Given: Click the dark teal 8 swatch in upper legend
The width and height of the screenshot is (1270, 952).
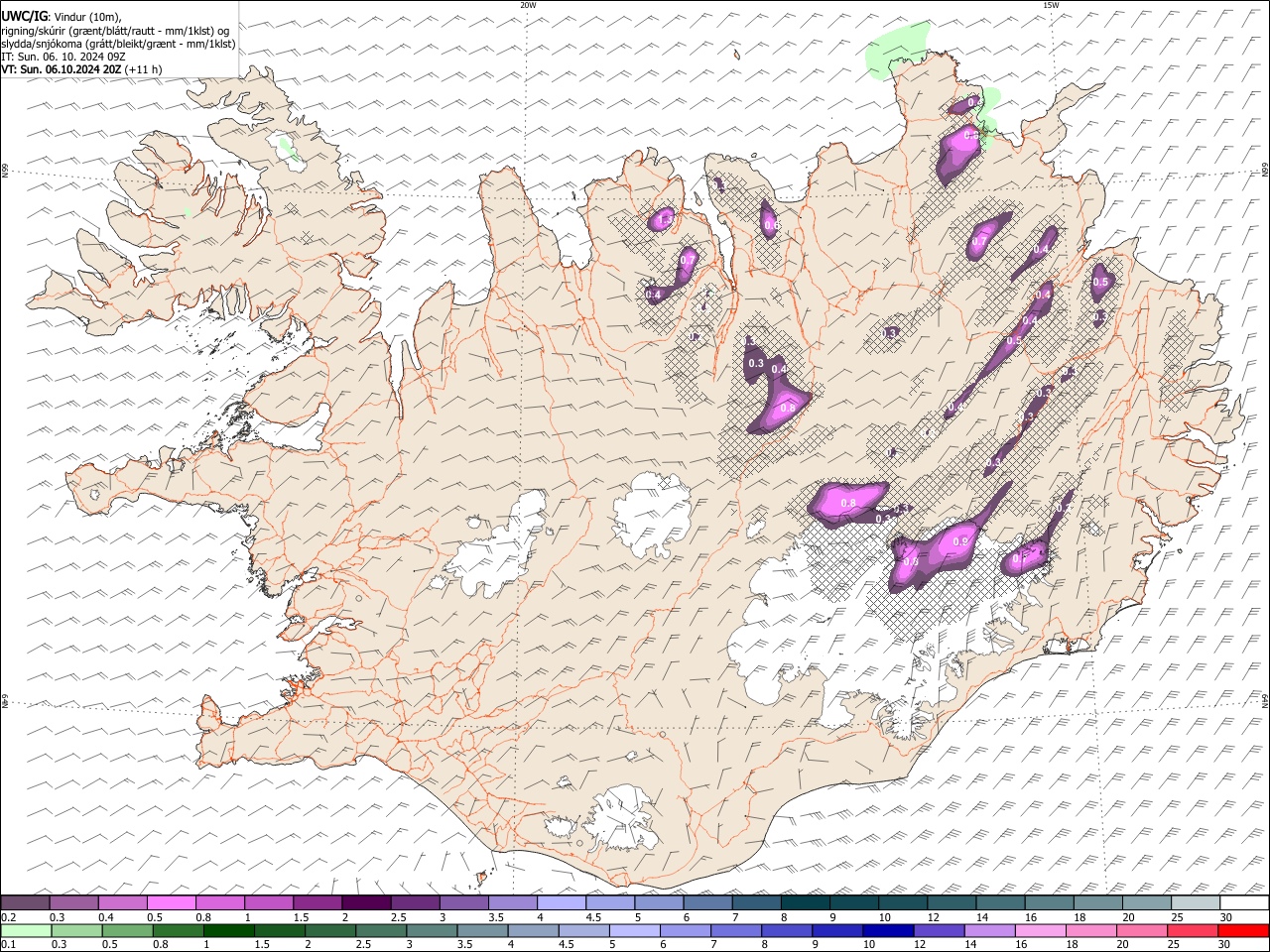Looking at the screenshot, I should pos(806,903).
